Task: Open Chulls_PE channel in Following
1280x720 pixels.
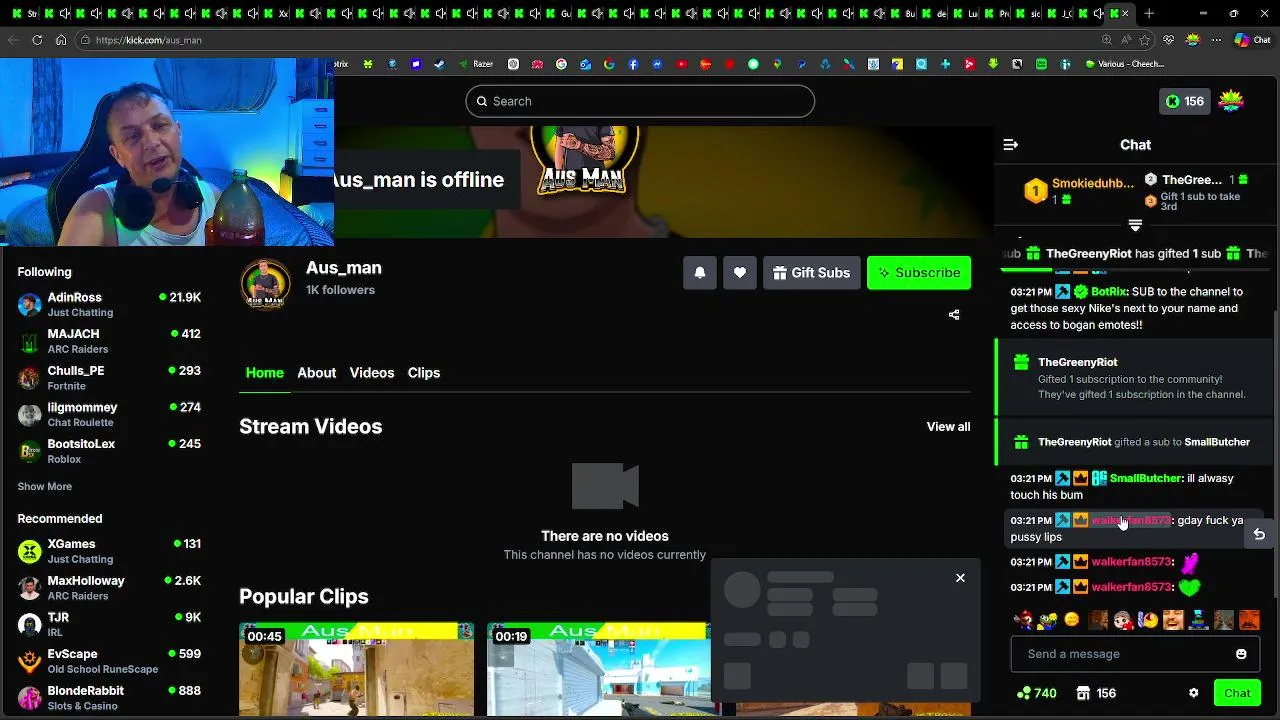Action: 109,378
